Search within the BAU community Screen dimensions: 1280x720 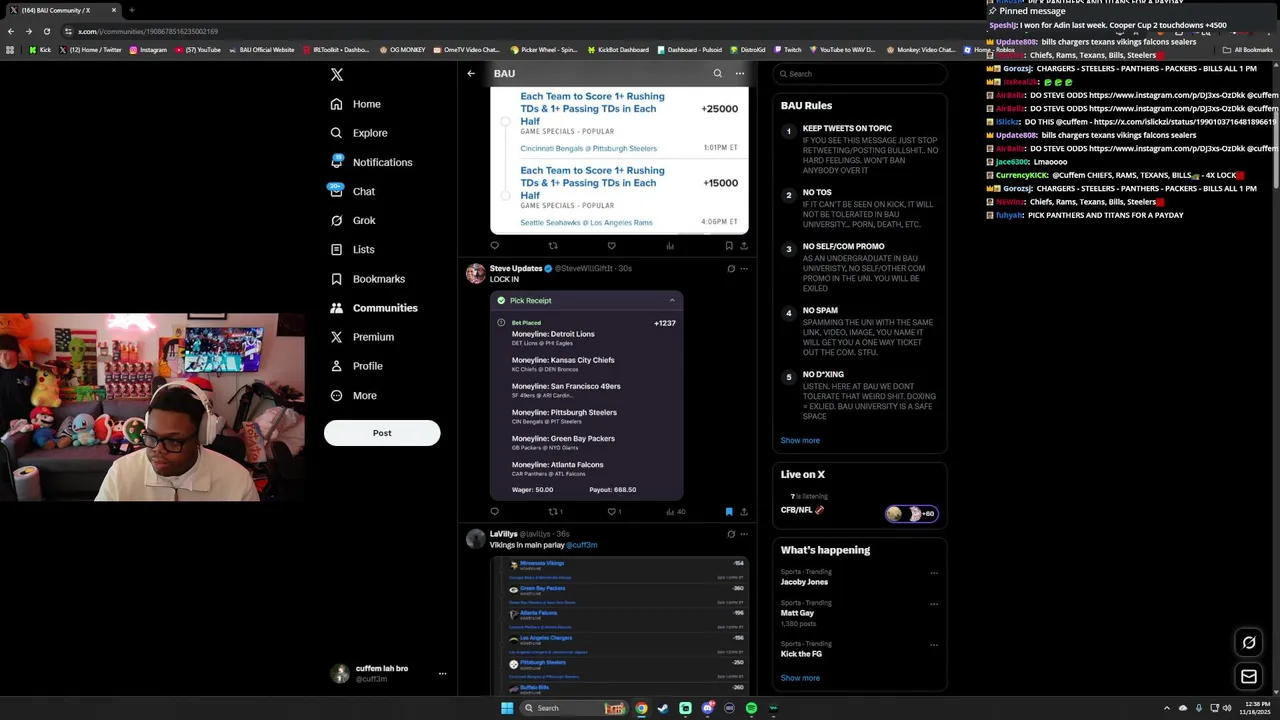click(717, 73)
